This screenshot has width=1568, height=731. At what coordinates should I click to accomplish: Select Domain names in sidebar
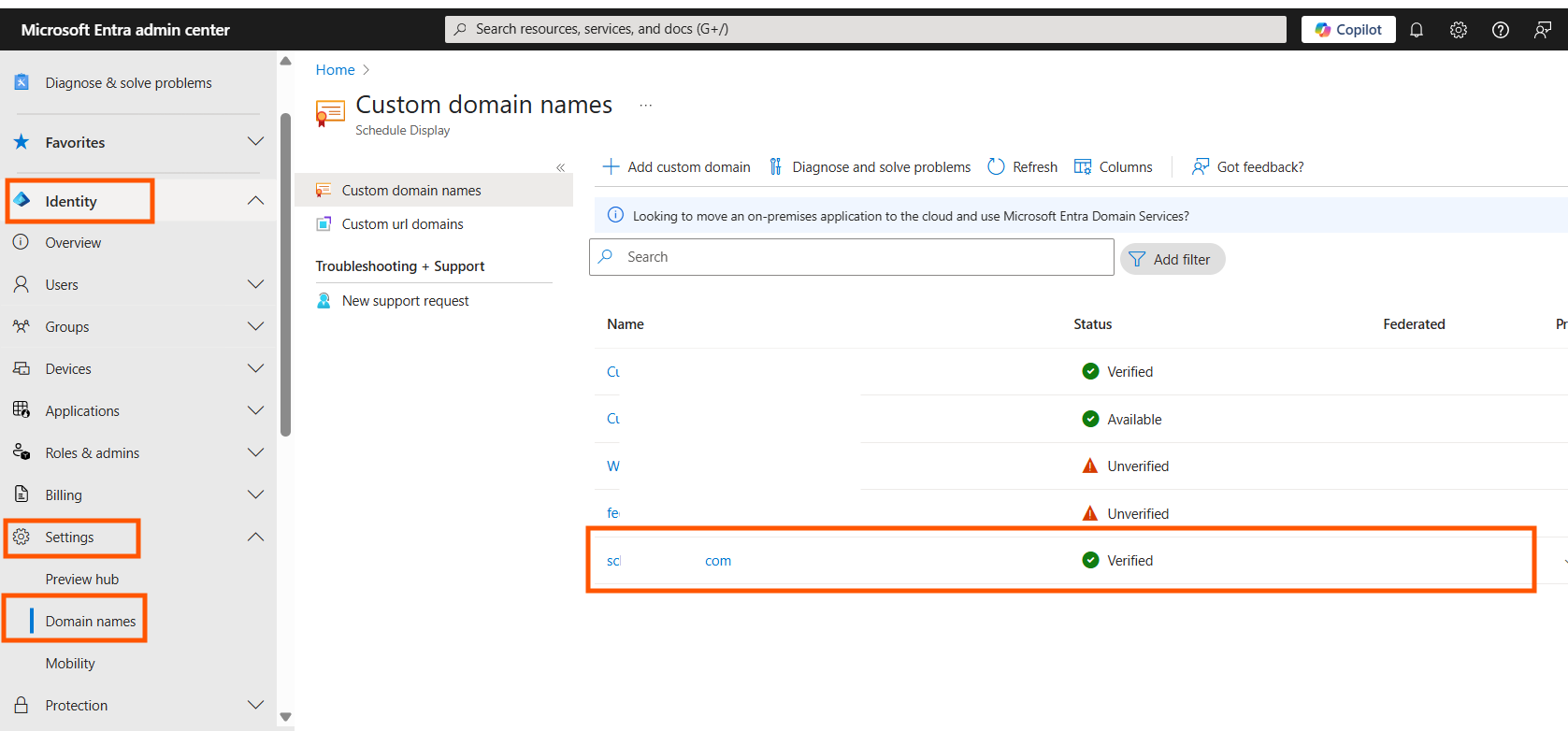[91, 622]
